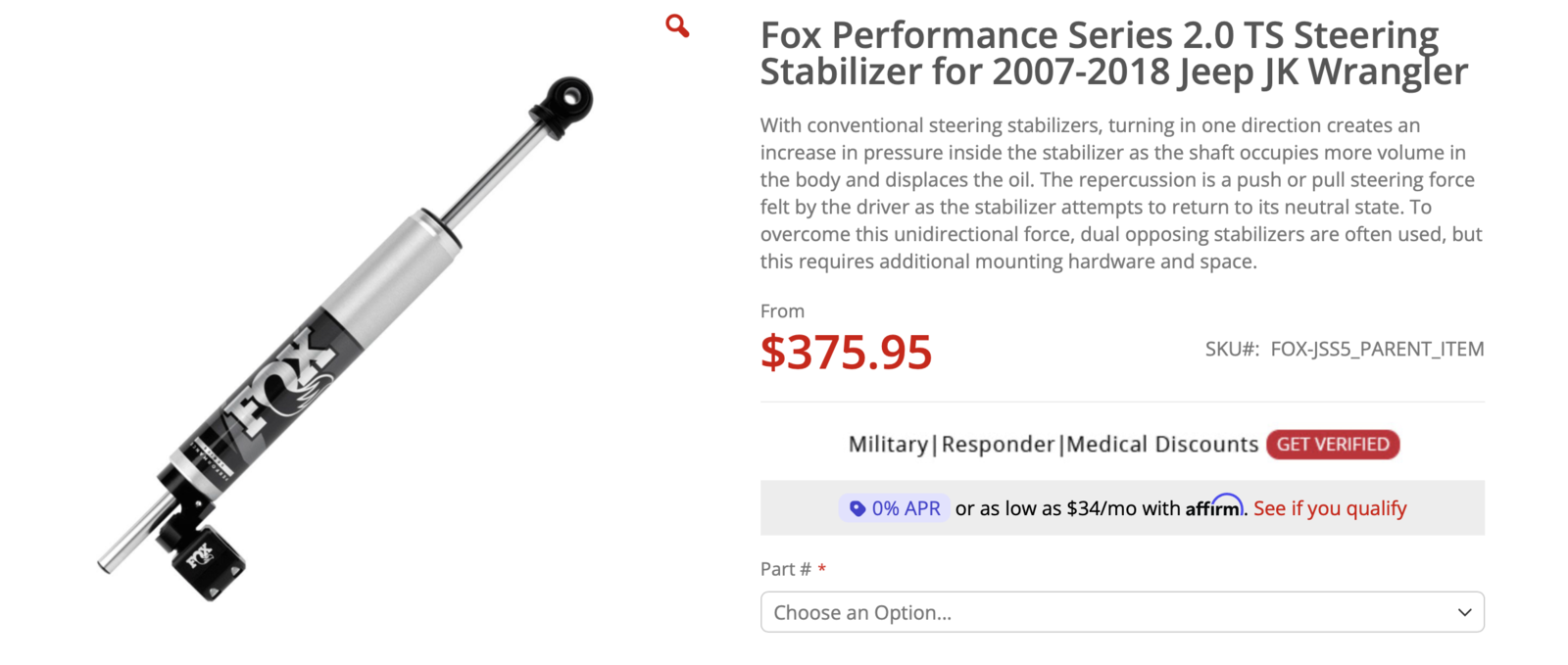Click the dropdown chevron arrow in Part # field
1568x665 pixels.
pos(1464,612)
